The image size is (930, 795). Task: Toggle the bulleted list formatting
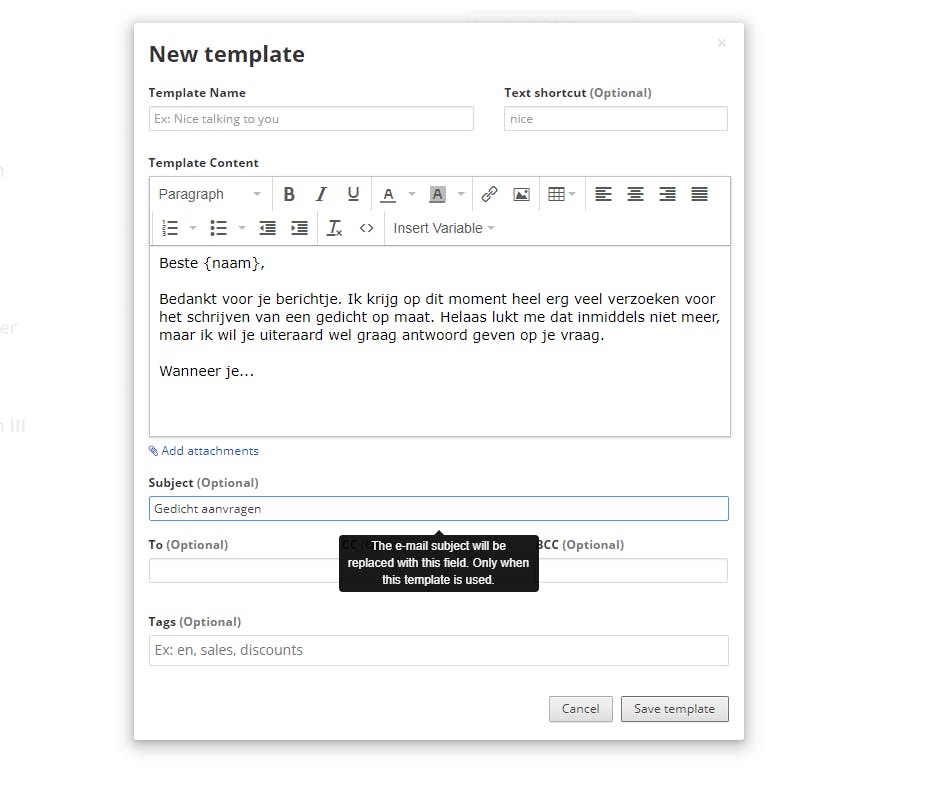coord(218,228)
